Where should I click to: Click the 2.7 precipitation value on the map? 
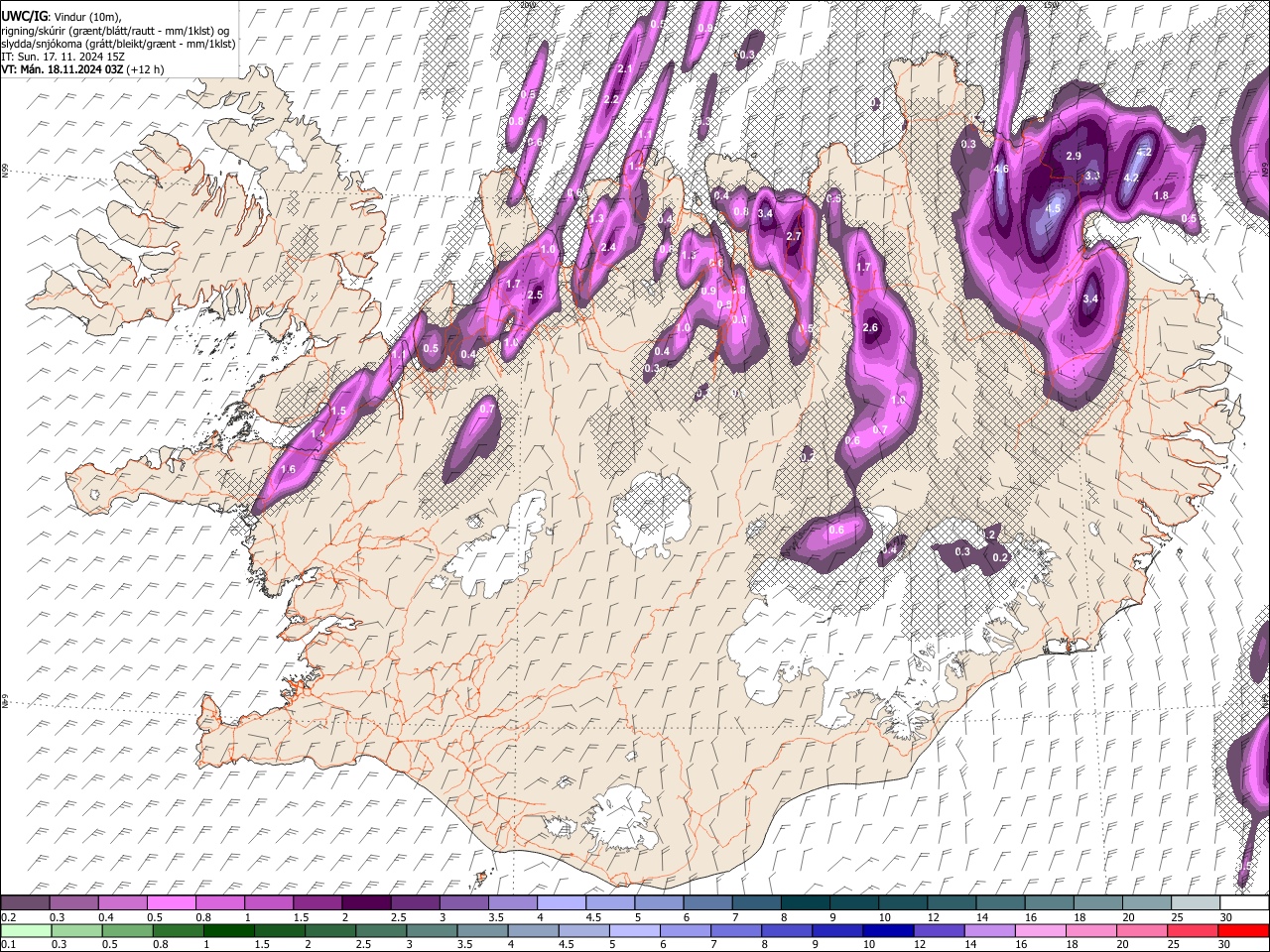point(793,237)
